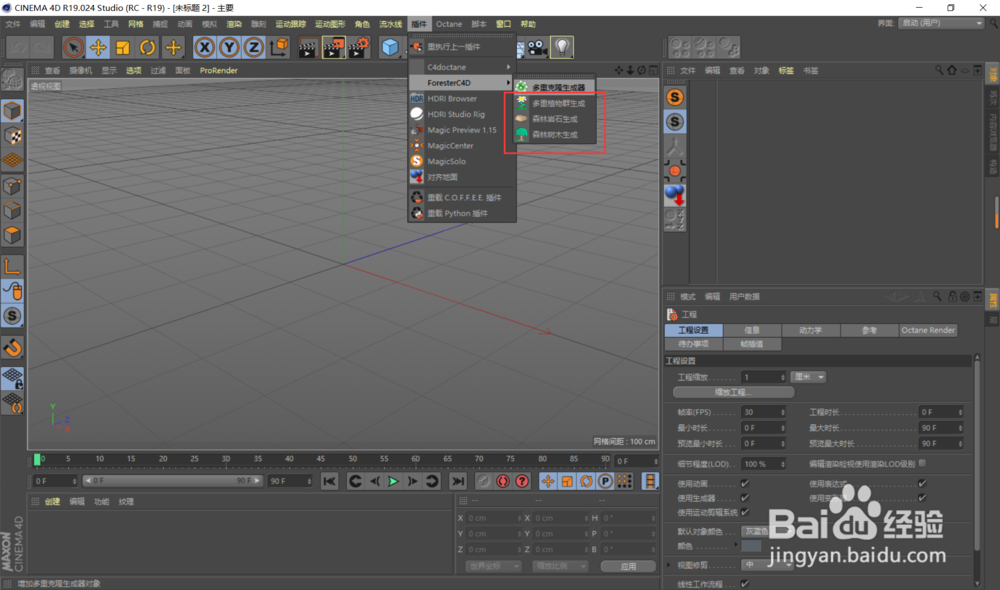Choose Magic Preview 1.15 entry

click(x=462, y=130)
